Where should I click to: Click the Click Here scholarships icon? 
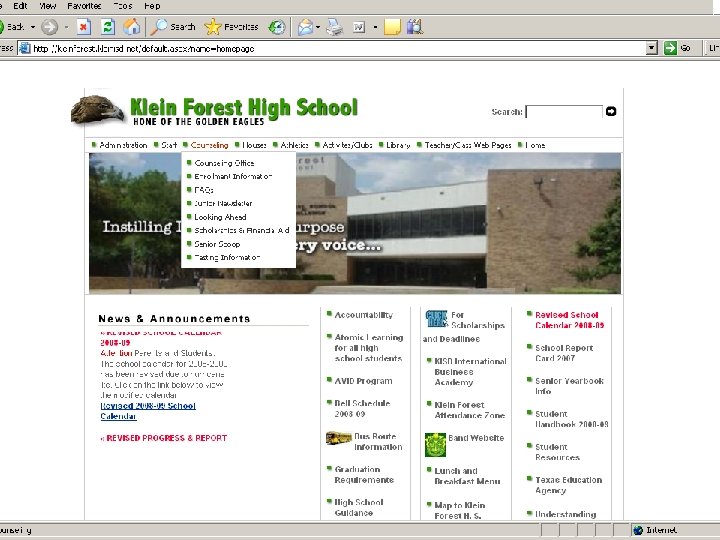436,319
